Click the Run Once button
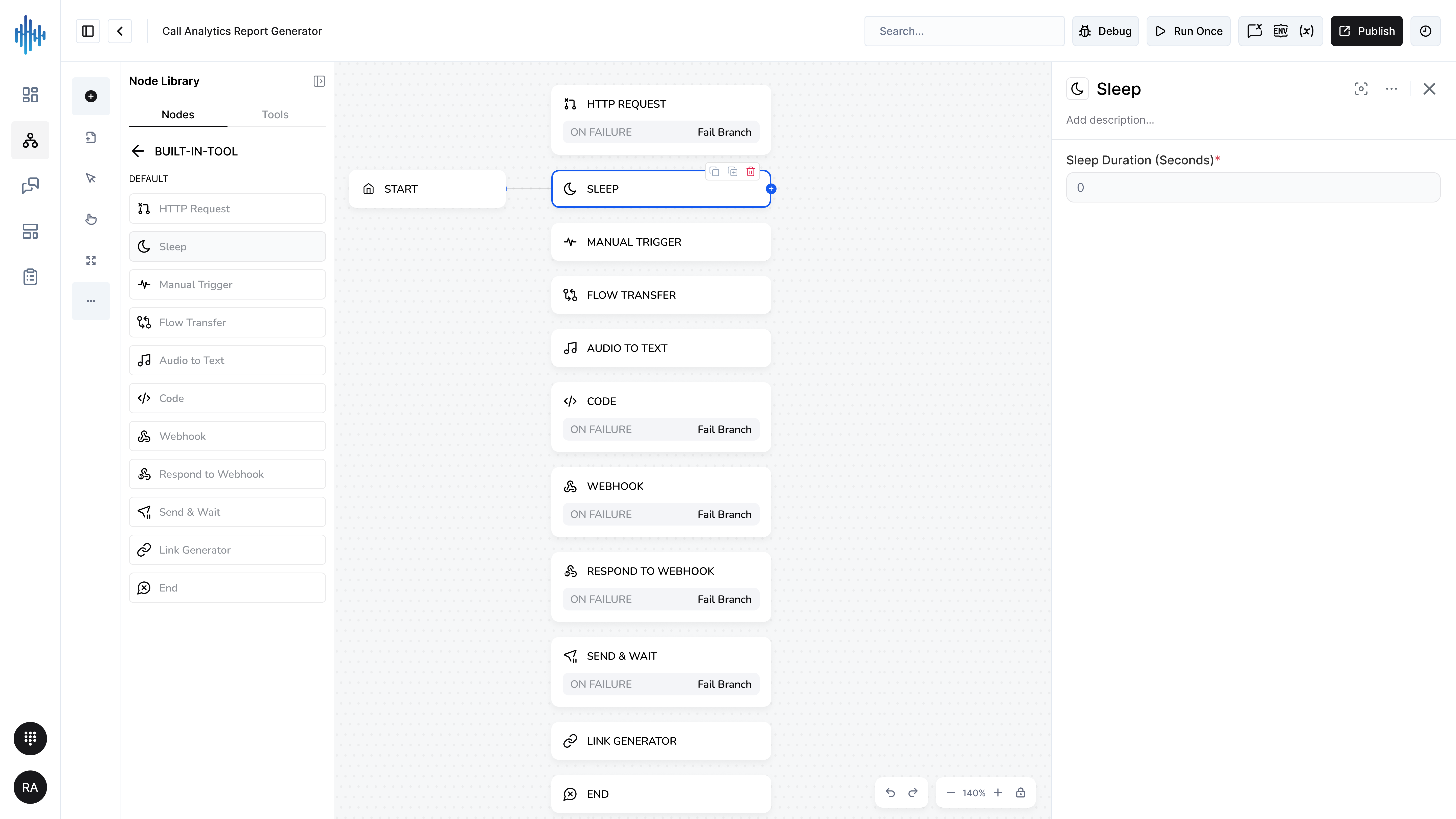The height and width of the screenshot is (819, 1456). [x=1189, y=31]
